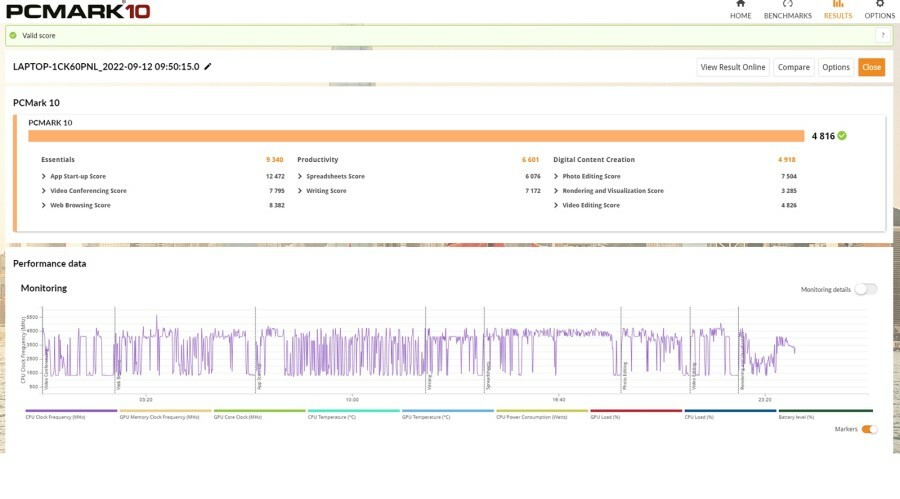The image size is (900, 499).
Task: Expand App Start-up Score row
Action: tap(44, 176)
